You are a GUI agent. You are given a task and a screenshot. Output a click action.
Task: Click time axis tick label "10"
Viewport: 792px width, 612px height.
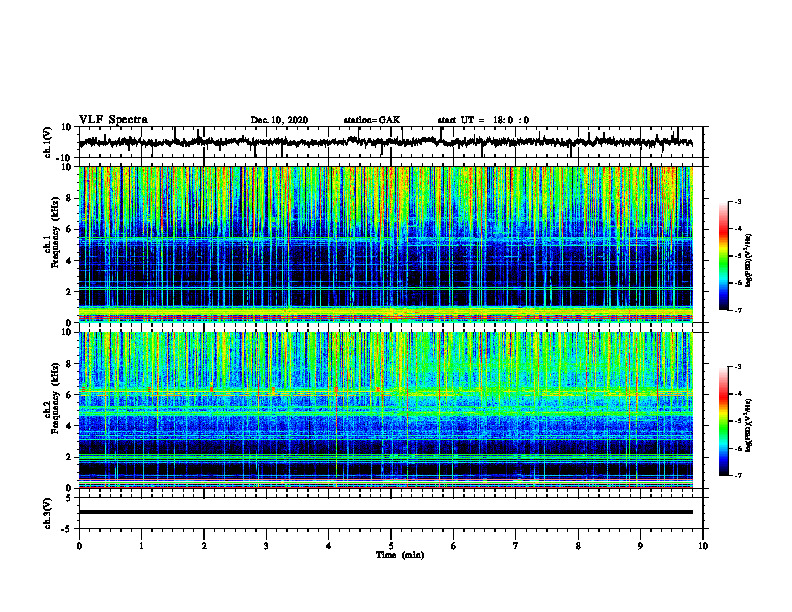pyautogui.click(x=703, y=546)
